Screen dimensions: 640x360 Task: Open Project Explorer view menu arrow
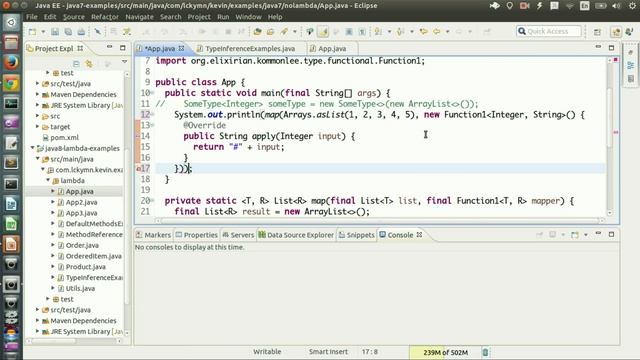pos(124,62)
